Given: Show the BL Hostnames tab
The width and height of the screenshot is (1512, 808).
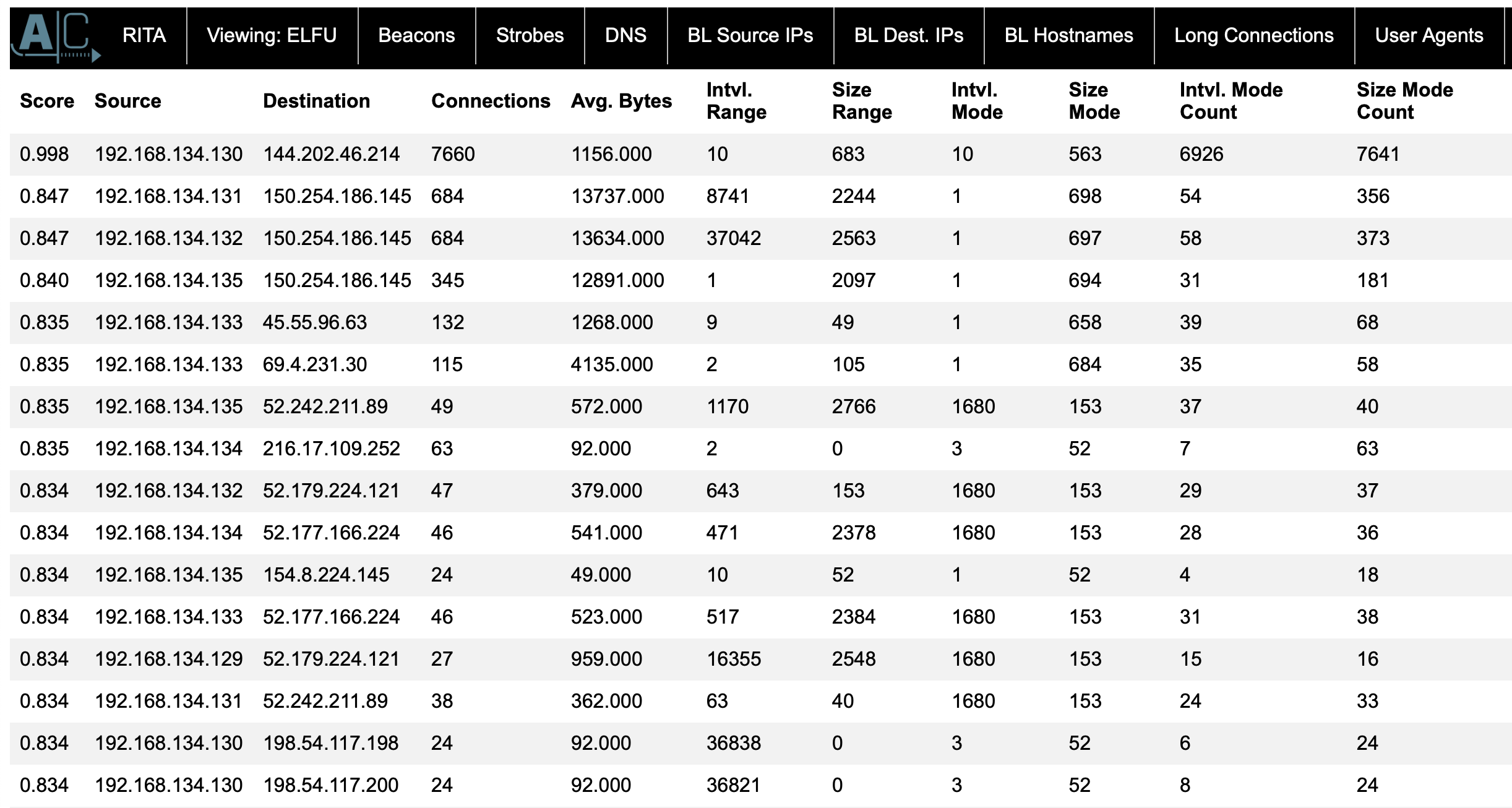Looking at the screenshot, I should pyautogui.click(x=1068, y=36).
